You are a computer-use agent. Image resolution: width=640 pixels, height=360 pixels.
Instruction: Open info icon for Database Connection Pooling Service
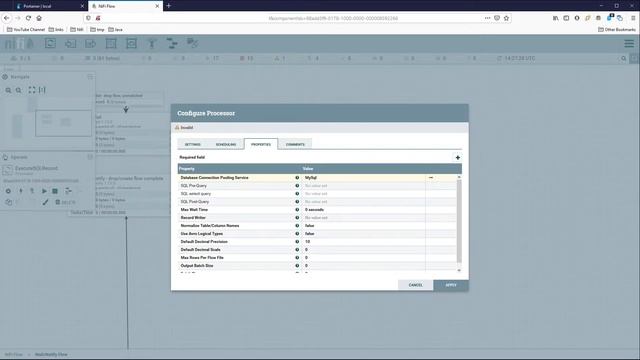point(297,178)
